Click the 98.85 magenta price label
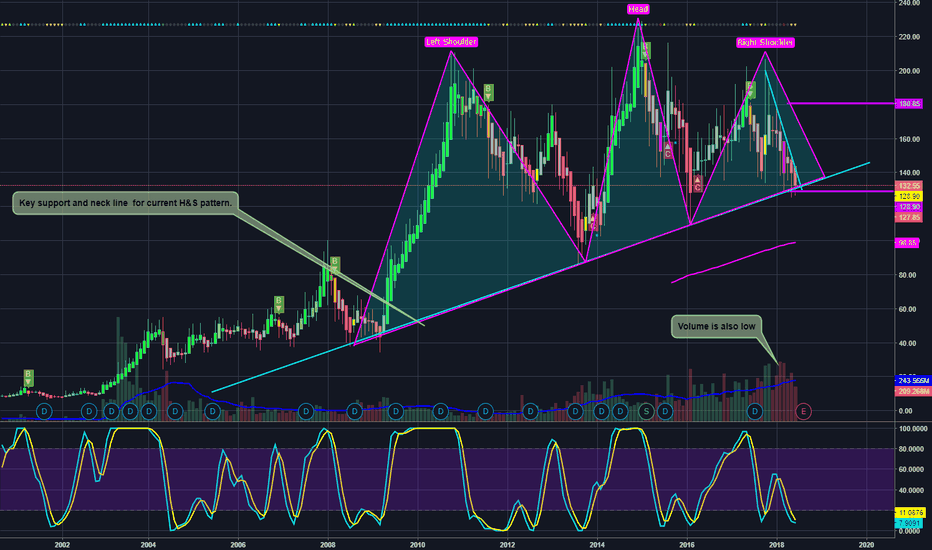The image size is (932, 550). pos(907,243)
